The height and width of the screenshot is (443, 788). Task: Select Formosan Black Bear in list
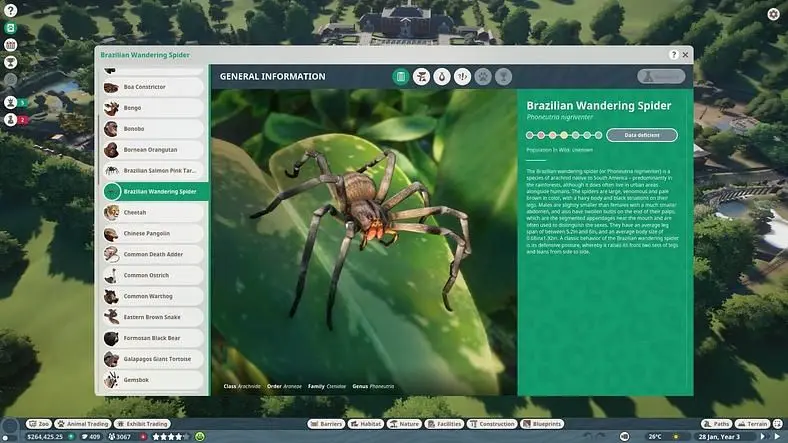[153, 339]
